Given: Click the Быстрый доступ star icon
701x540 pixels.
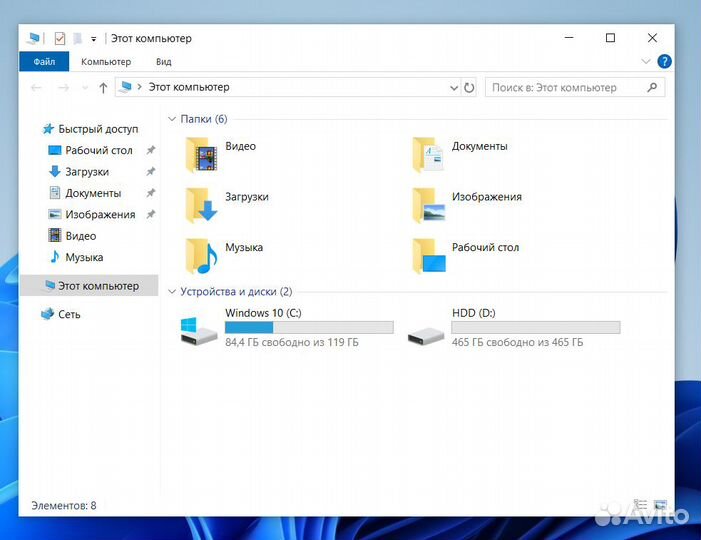Looking at the screenshot, I should tap(48, 129).
